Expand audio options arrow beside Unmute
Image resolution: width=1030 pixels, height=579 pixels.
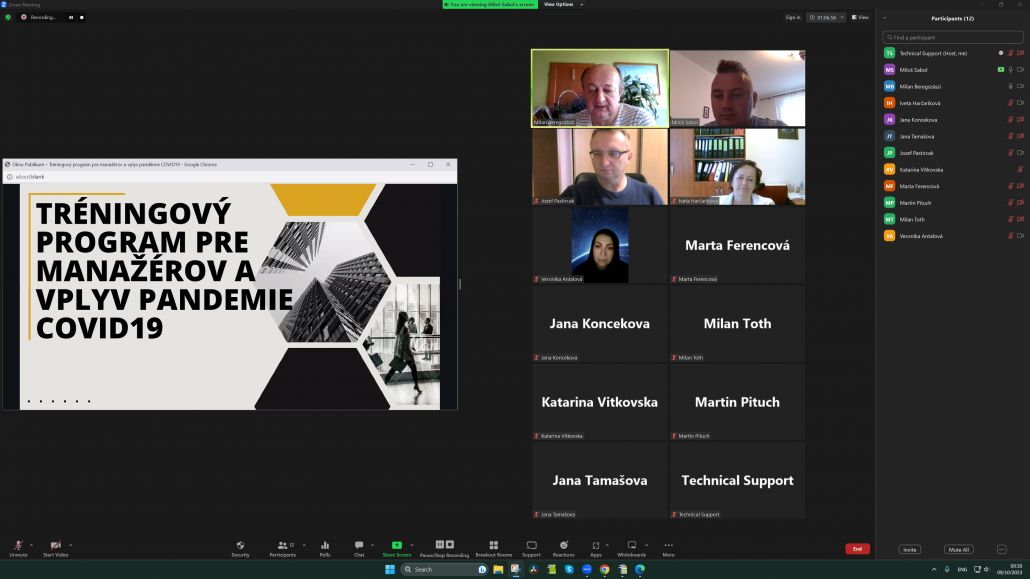(32, 544)
